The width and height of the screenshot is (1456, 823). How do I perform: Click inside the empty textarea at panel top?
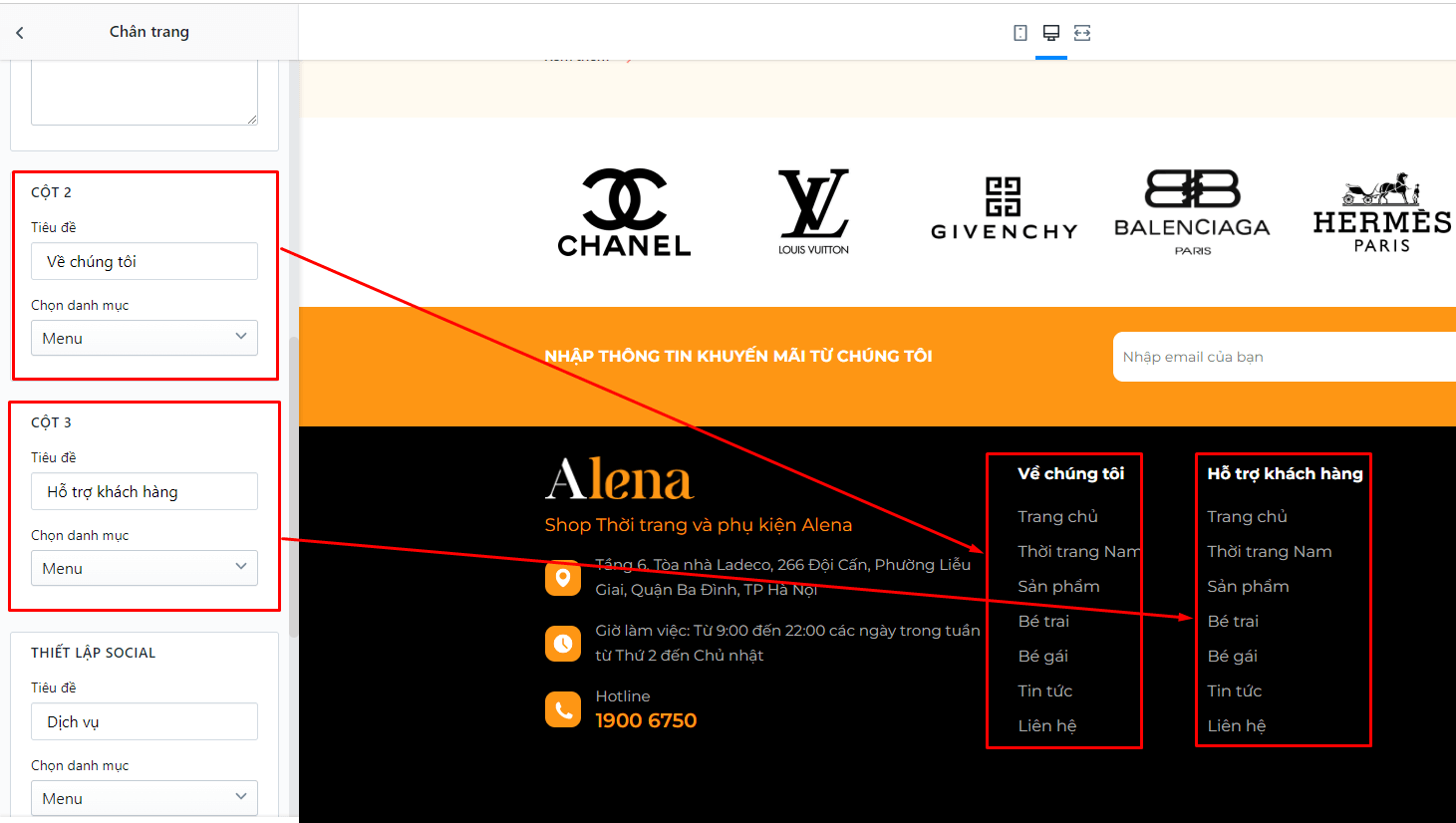(145, 92)
